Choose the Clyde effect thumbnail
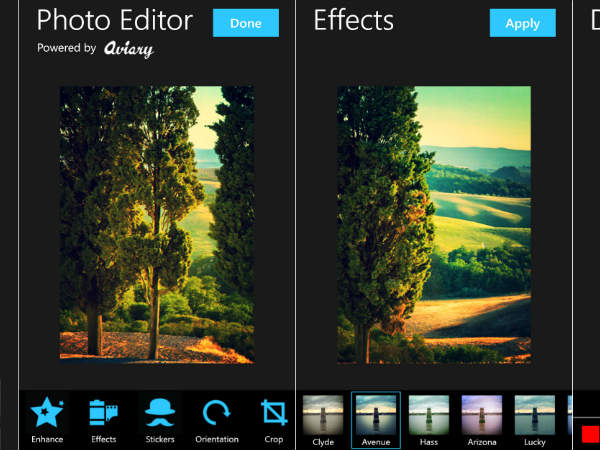This screenshot has width=600, height=450. (323, 420)
